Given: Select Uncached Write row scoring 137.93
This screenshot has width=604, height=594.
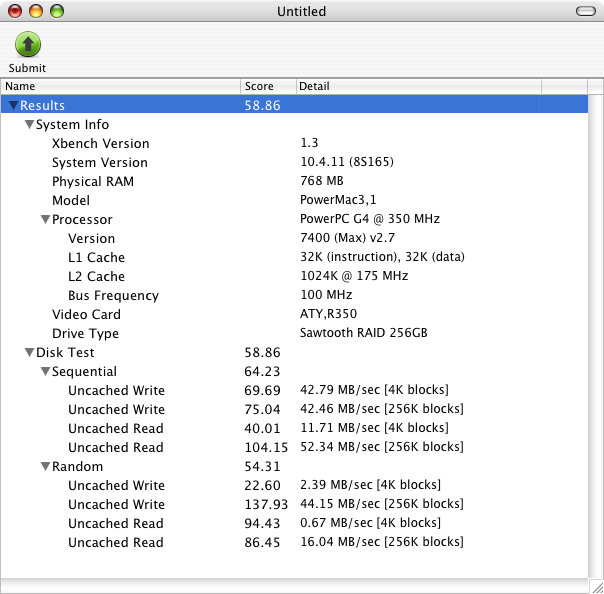Looking at the screenshot, I should (294, 504).
